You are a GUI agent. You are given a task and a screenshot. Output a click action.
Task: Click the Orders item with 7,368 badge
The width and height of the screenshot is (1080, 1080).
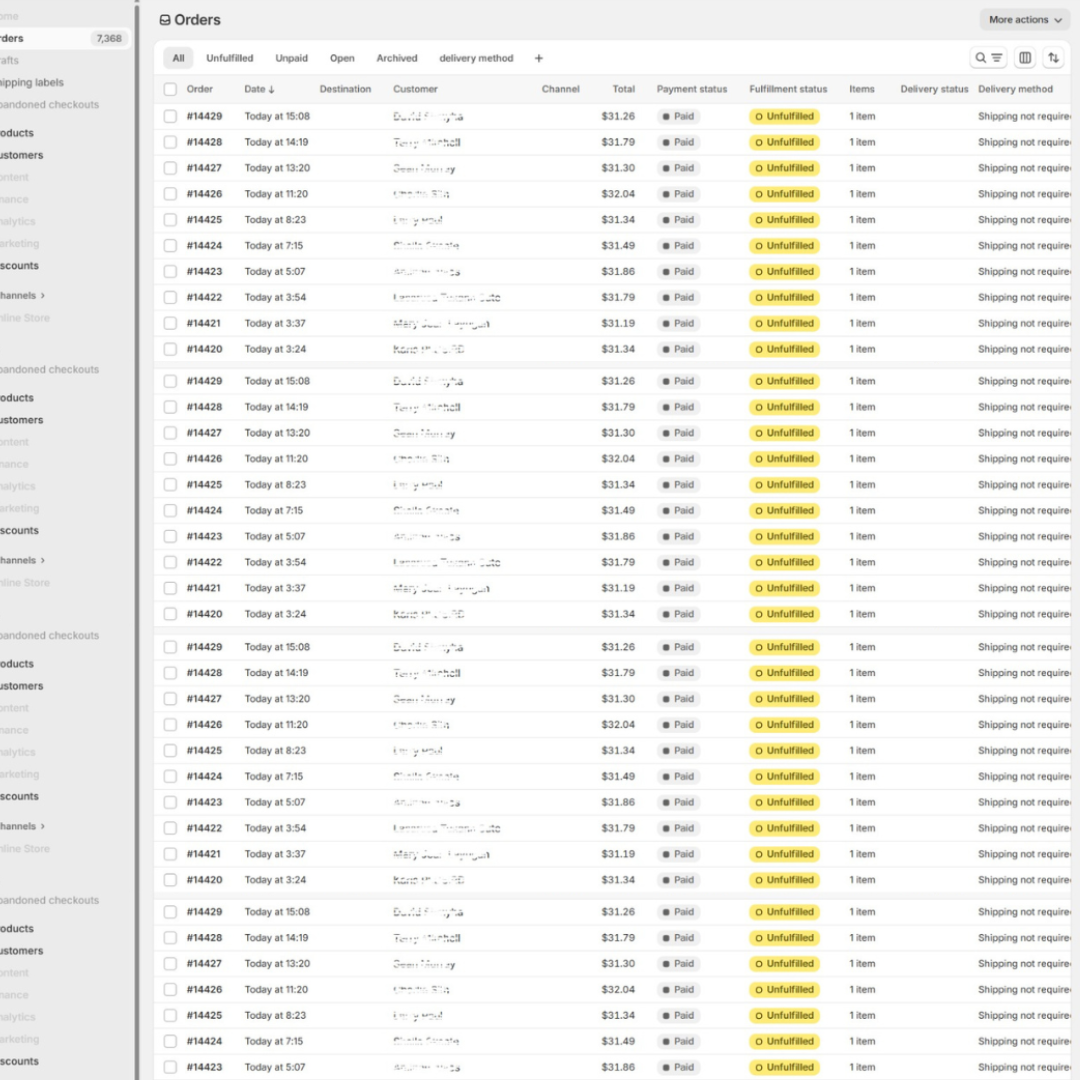(x=60, y=39)
